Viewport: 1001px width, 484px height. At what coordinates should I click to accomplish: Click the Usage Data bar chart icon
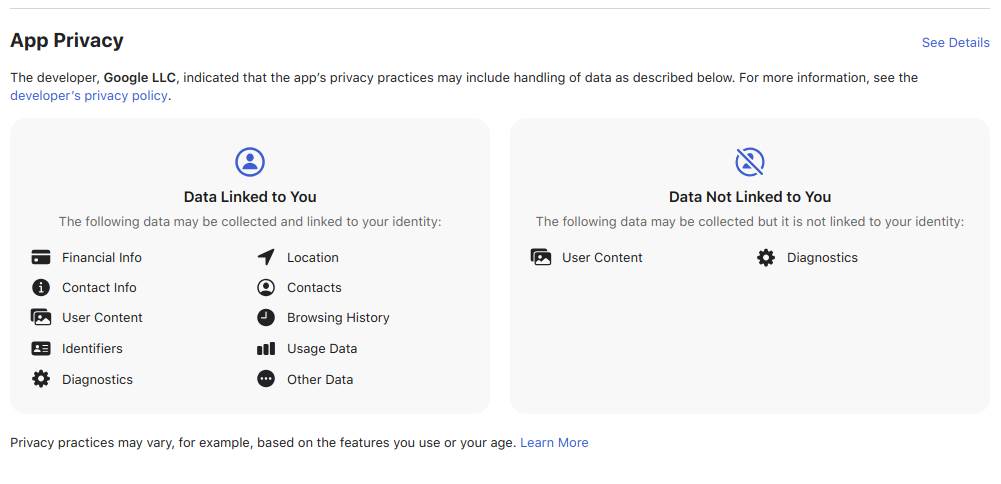pyautogui.click(x=266, y=348)
